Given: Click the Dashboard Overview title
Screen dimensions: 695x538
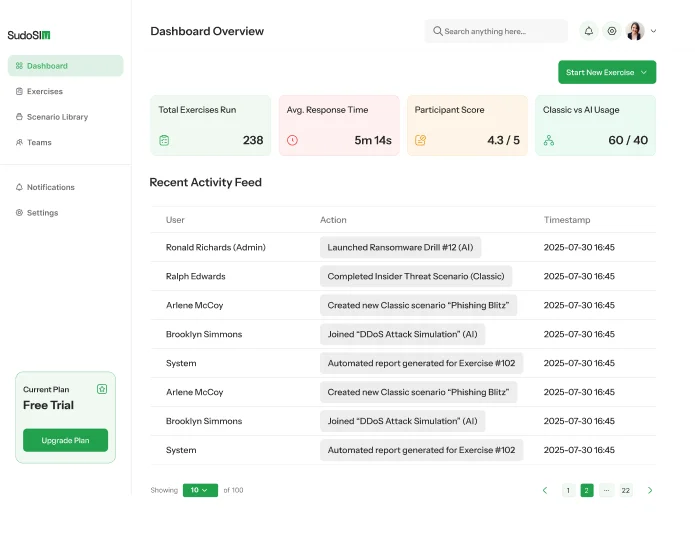Looking at the screenshot, I should coord(207,31).
